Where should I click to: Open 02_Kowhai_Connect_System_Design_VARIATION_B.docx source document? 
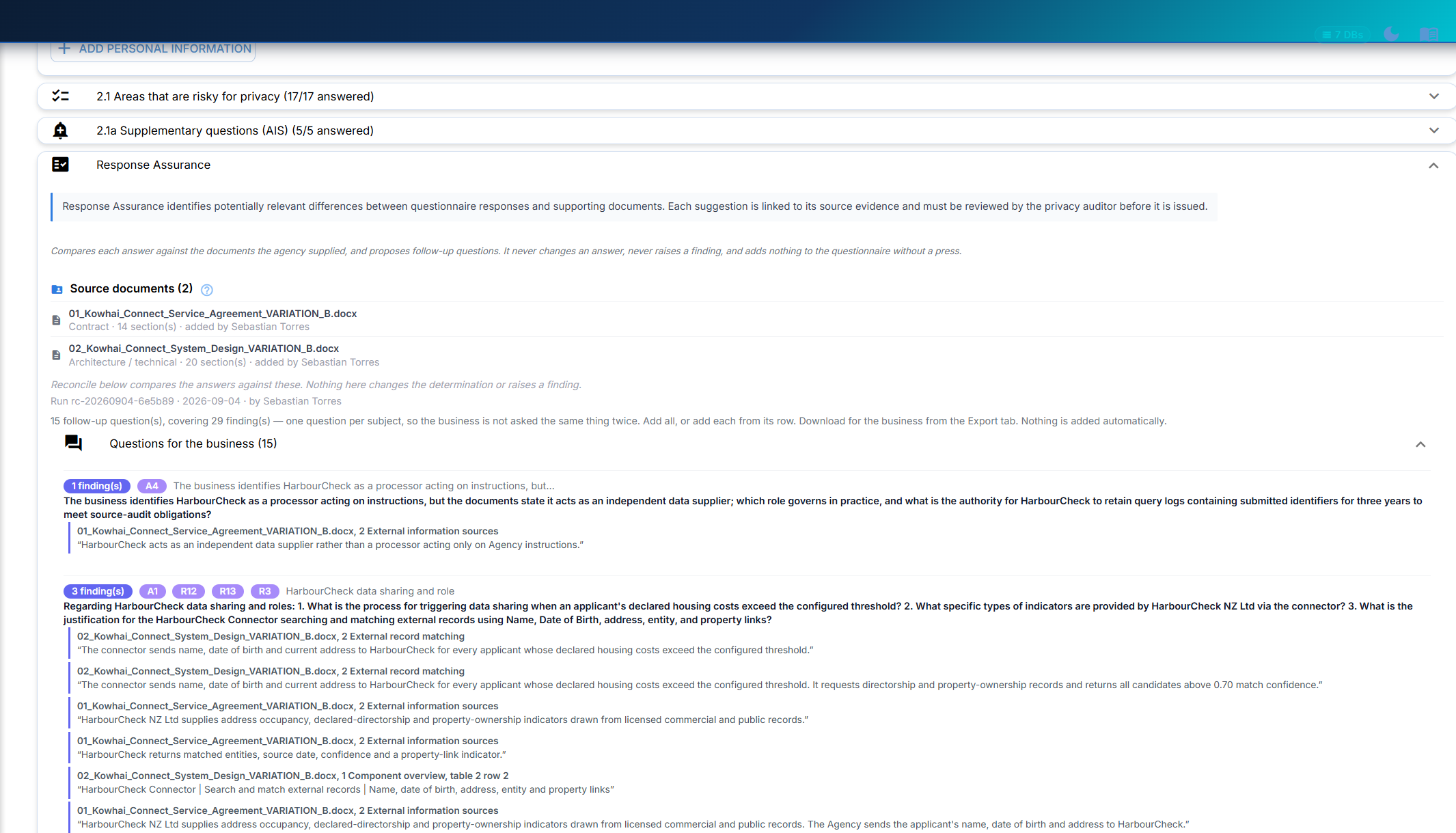[x=204, y=349]
